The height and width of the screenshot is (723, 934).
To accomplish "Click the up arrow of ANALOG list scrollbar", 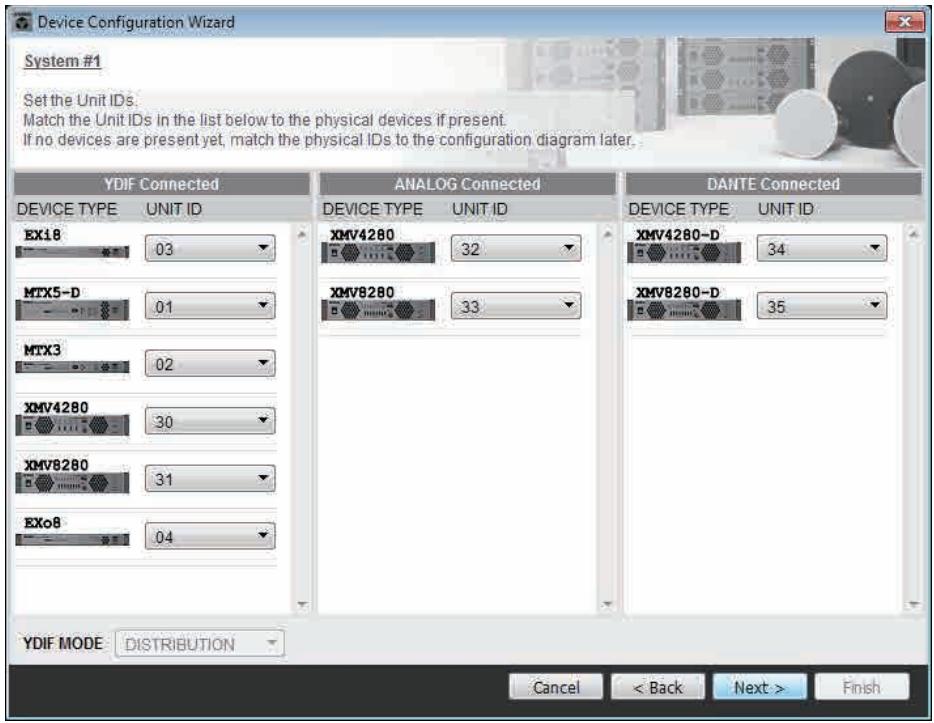I will 607,234.
